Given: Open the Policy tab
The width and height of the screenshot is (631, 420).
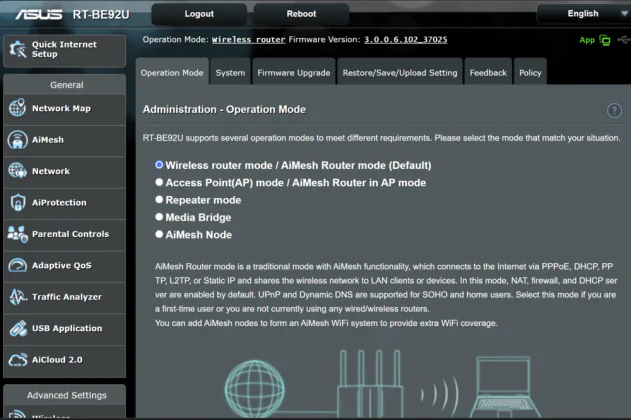Looking at the screenshot, I should pyautogui.click(x=530, y=72).
